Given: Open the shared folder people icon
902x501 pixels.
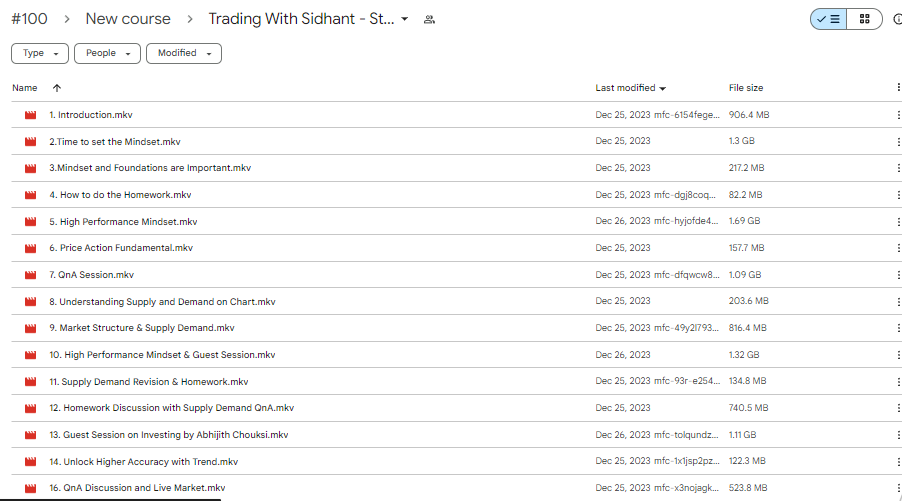Looking at the screenshot, I should [x=429, y=19].
